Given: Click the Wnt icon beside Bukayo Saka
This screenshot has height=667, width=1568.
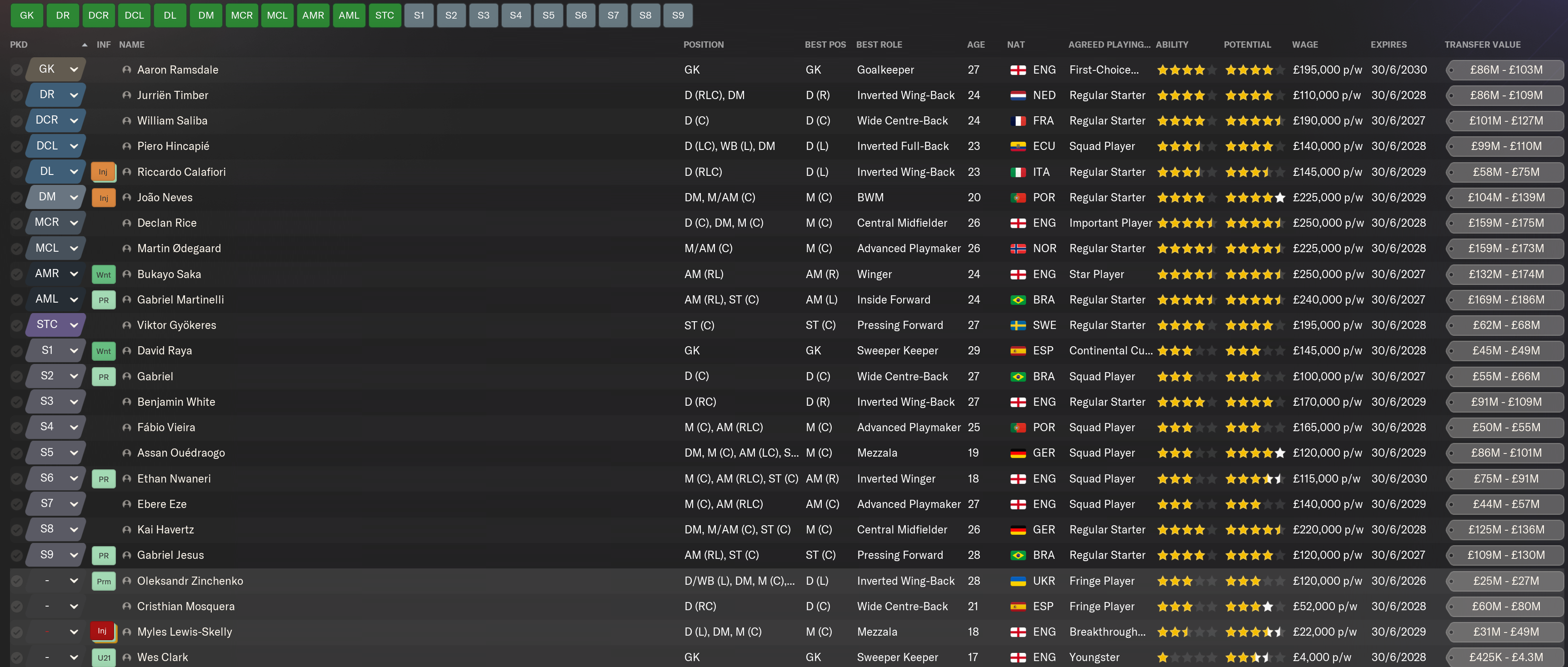Looking at the screenshot, I should click(x=104, y=274).
